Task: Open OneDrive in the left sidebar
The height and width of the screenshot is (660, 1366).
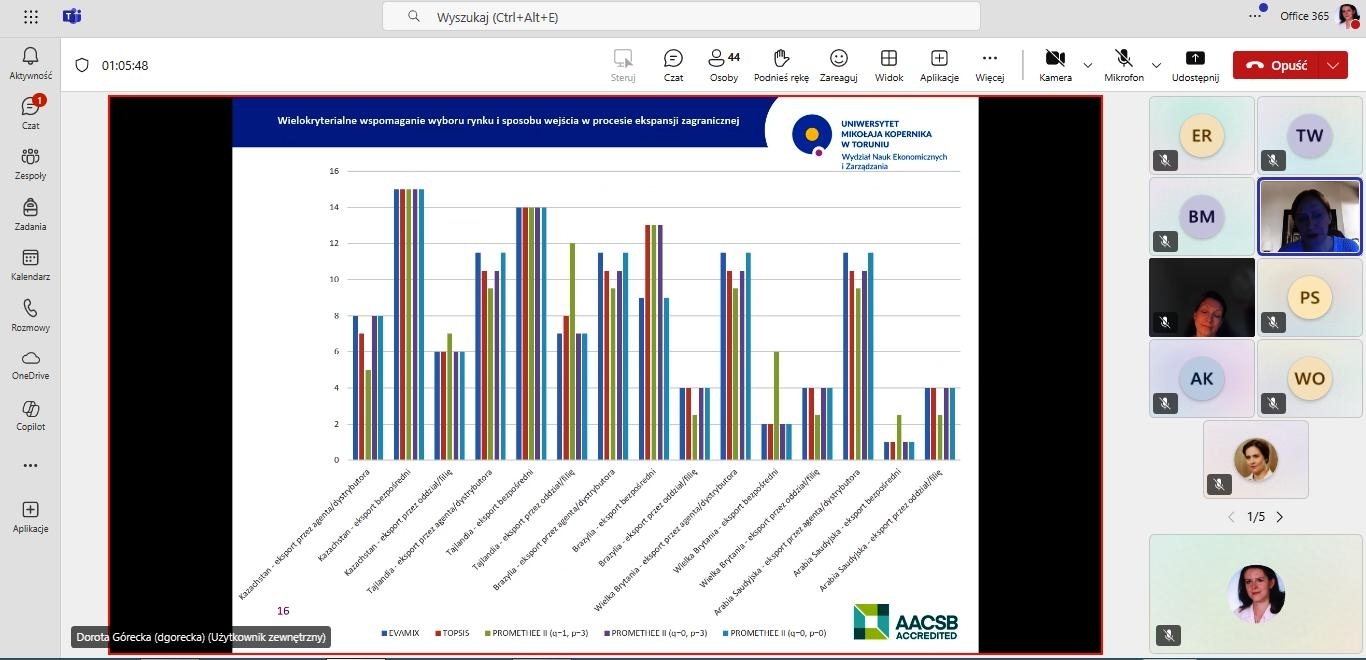Action: point(30,365)
